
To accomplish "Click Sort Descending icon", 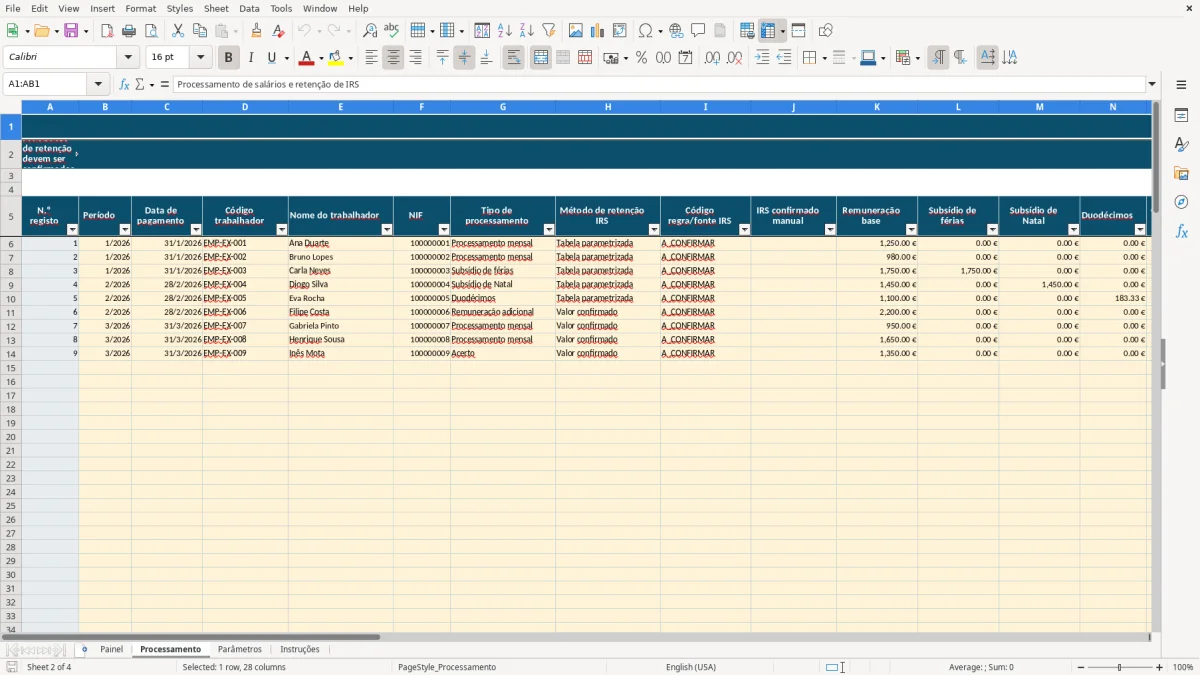I will (x=526, y=31).
